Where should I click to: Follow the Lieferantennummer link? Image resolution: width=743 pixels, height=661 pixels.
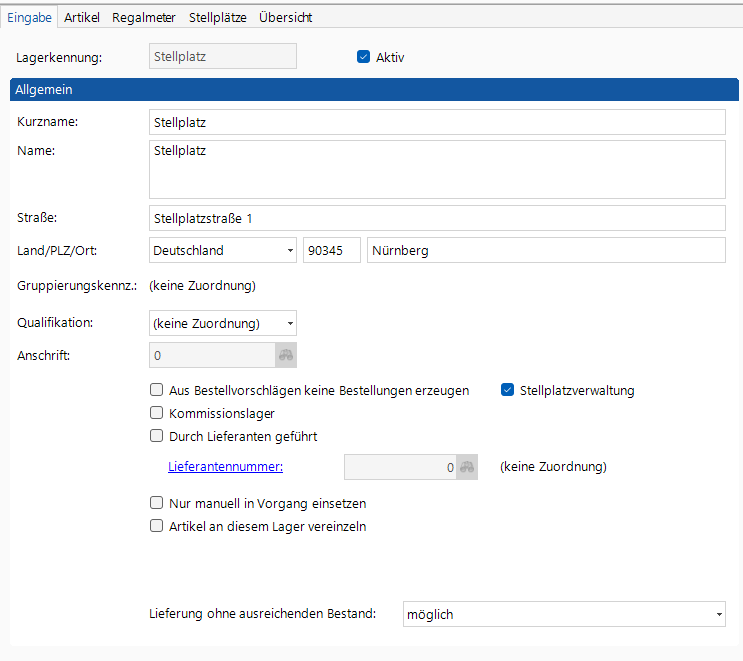click(226, 467)
